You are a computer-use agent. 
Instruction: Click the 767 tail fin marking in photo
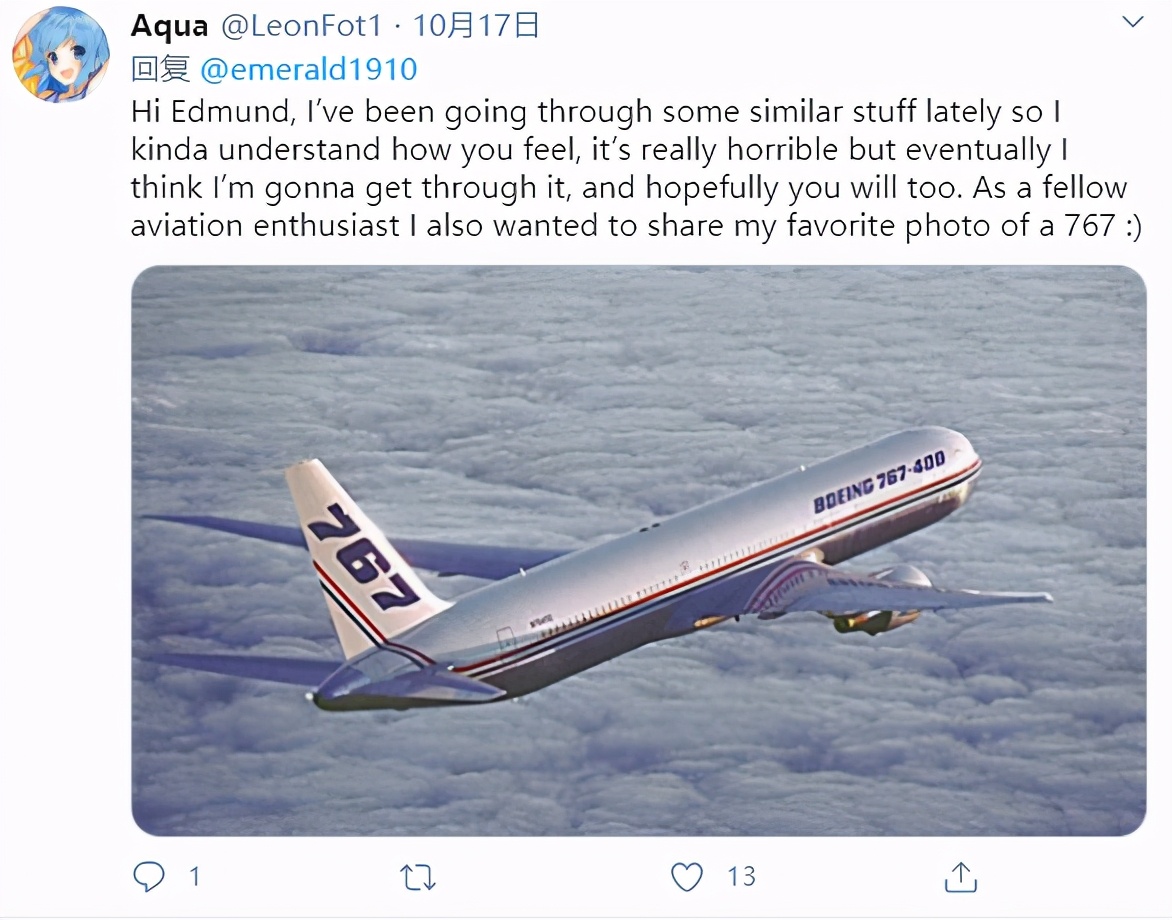click(x=362, y=556)
